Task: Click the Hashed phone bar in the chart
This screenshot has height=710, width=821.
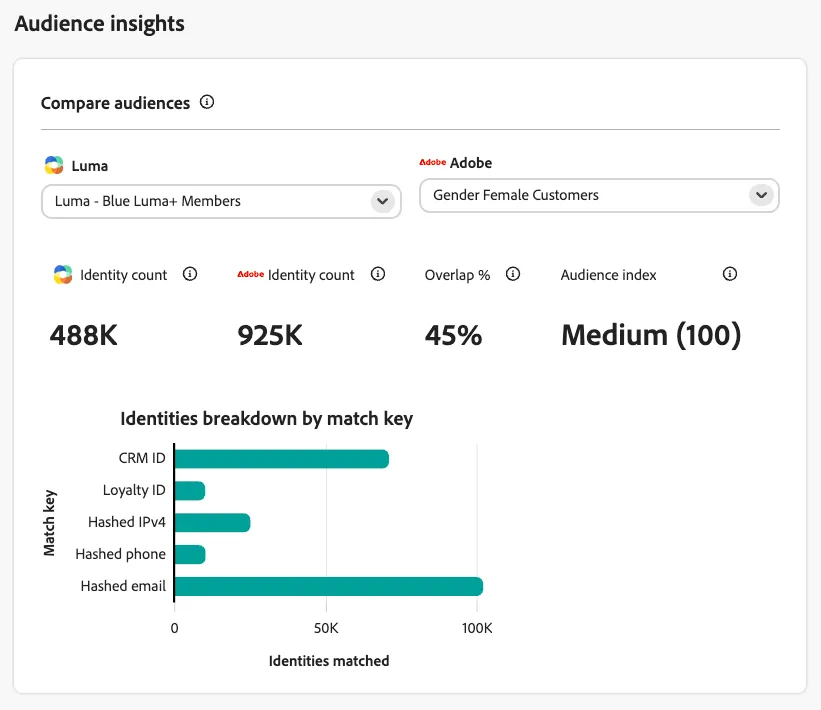Action: pyautogui.click(x=190, y=554)
